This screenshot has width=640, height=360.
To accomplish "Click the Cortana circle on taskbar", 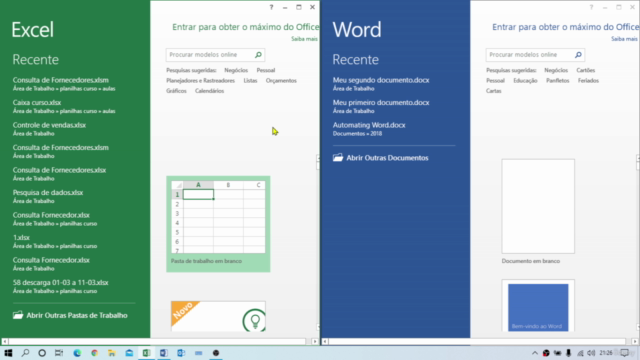I will click(x=42, y=353).
